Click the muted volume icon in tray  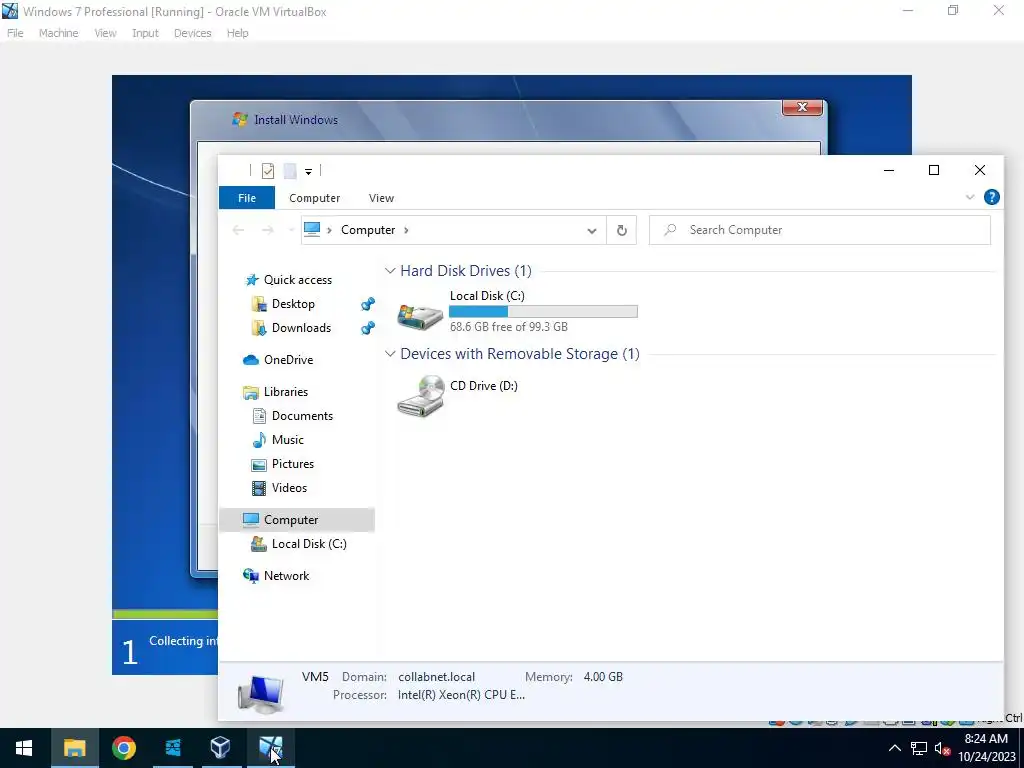coord(942,748)
